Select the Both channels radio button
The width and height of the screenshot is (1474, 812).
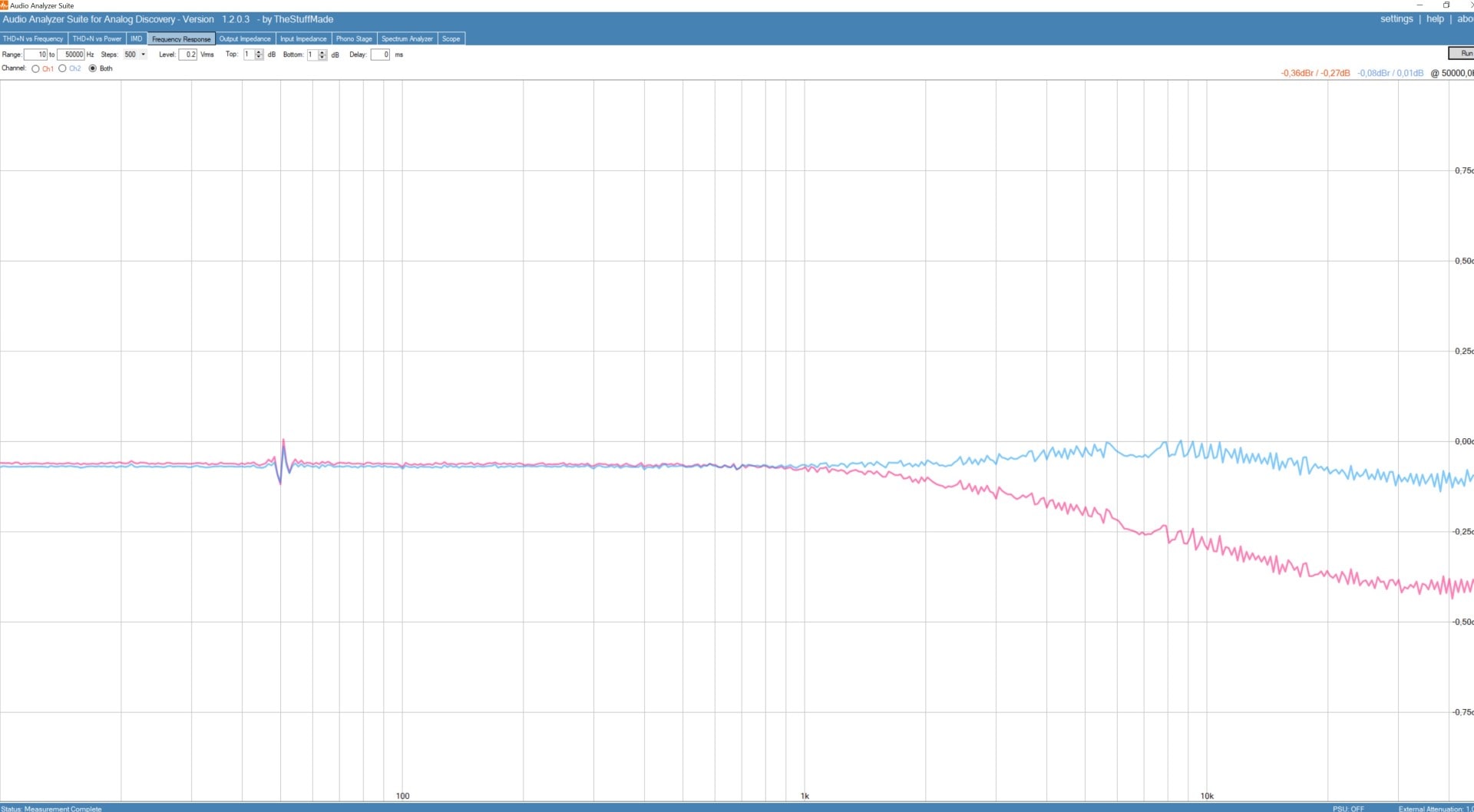coord(93,69)
